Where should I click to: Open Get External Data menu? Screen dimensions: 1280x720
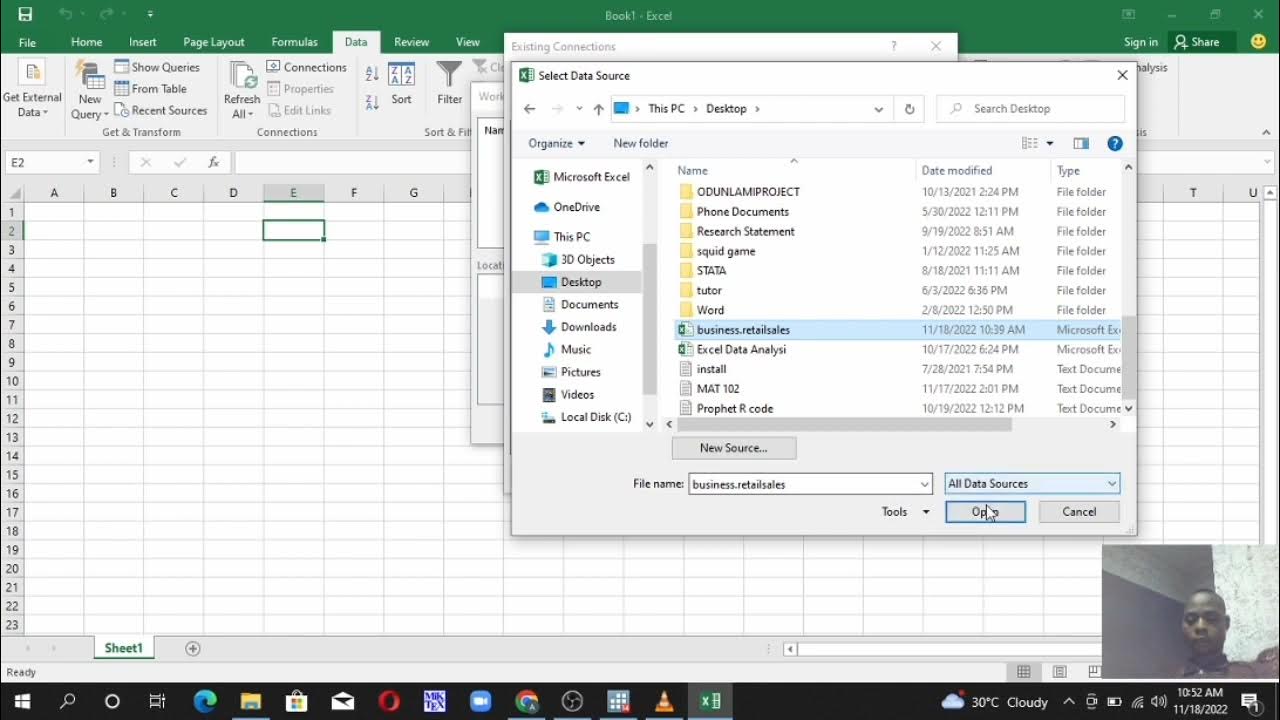point(32,91)
